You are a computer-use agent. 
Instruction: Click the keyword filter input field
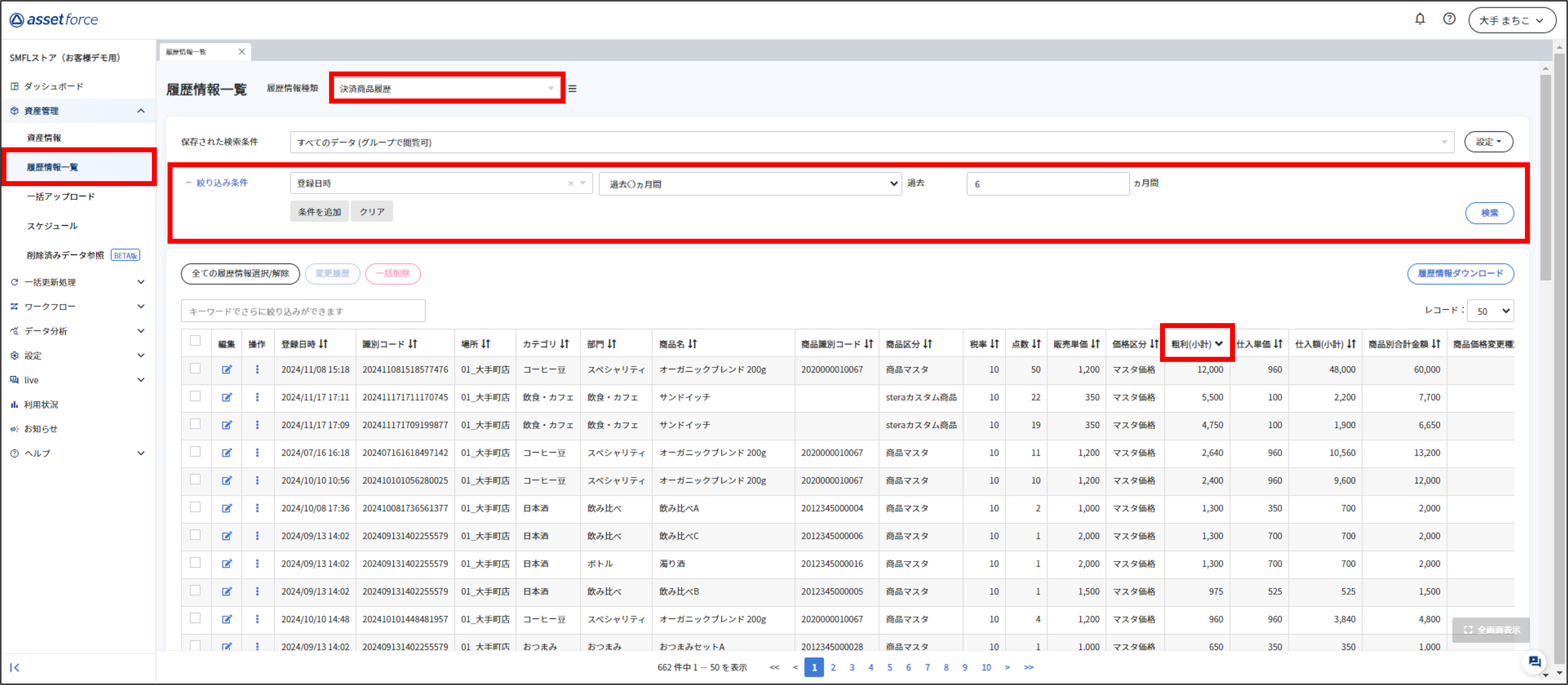tap(302, 311)
